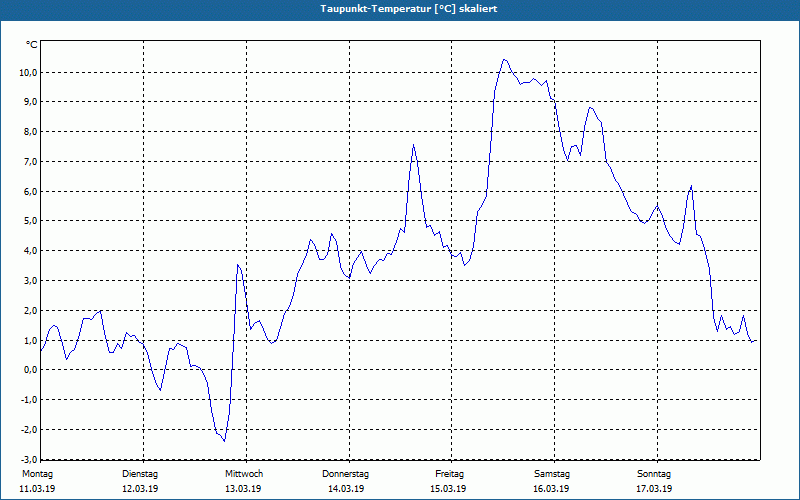Click the Sonntag day label
This screenshot has height=500, width=800.
654,474
